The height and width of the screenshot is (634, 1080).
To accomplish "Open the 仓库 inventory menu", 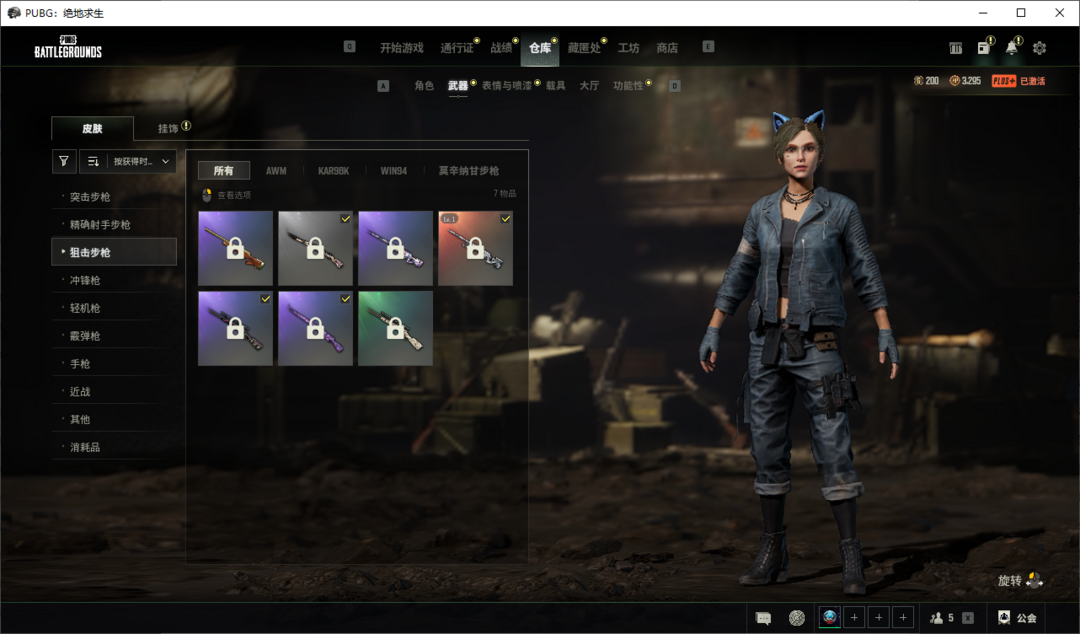I will pos(540,48).
